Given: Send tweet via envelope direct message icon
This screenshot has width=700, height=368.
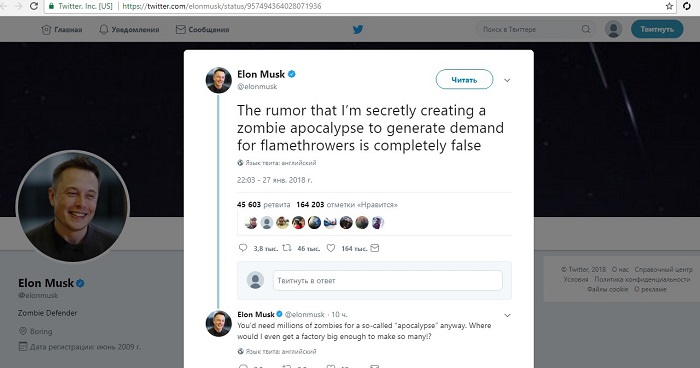Looking at the screenshot, I should (375, 248).
